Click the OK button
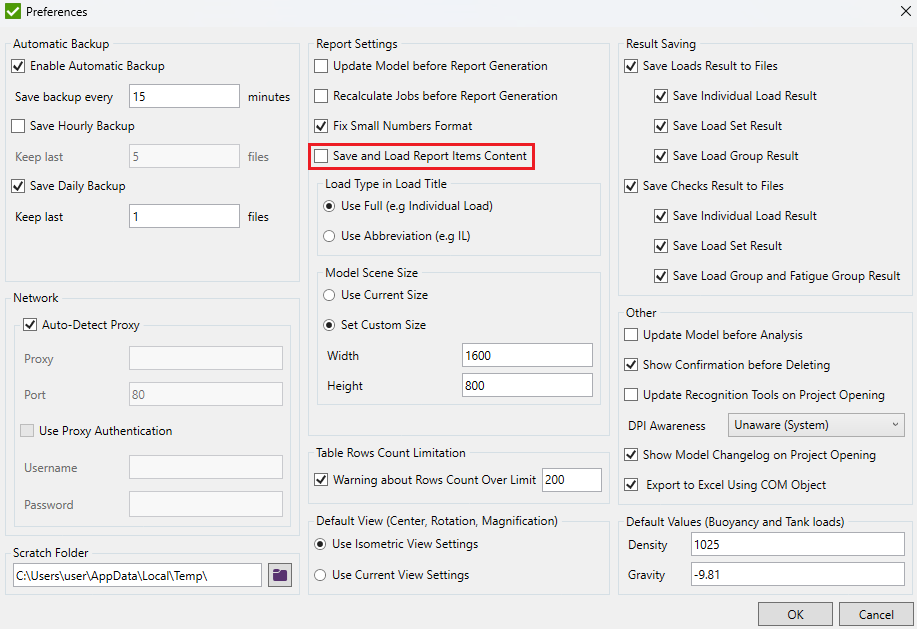Screen dimensions: 917x629 pos(795,613)
